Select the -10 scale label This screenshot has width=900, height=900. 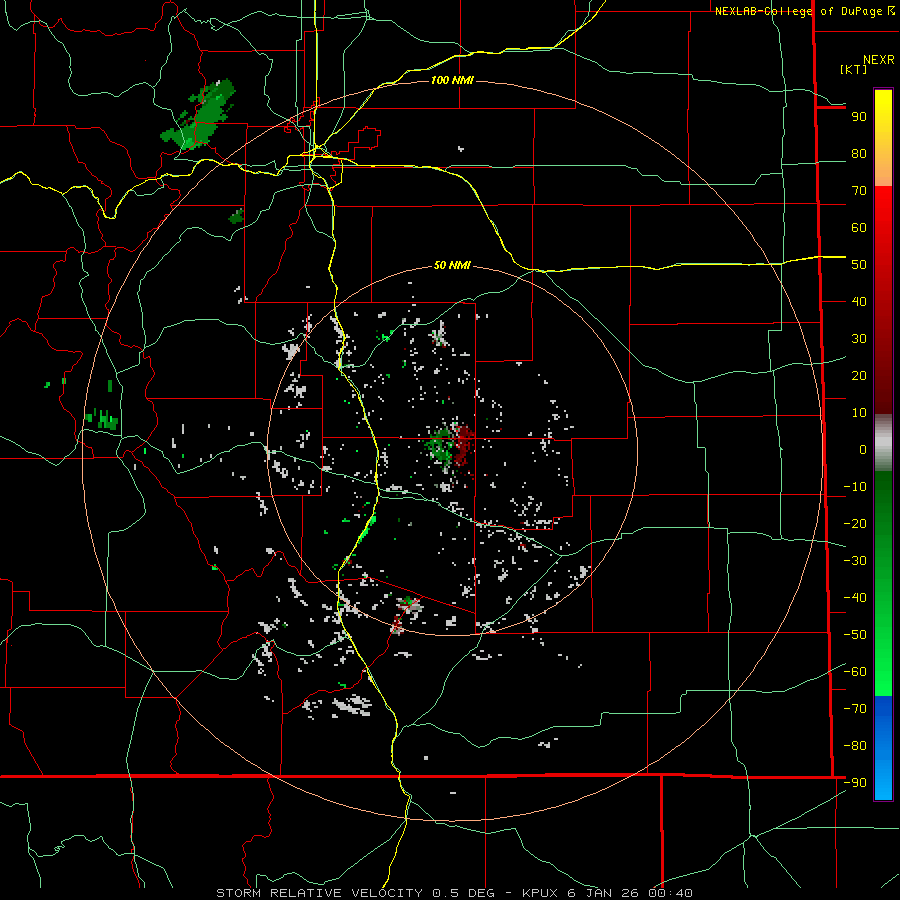tap(855, 487)
